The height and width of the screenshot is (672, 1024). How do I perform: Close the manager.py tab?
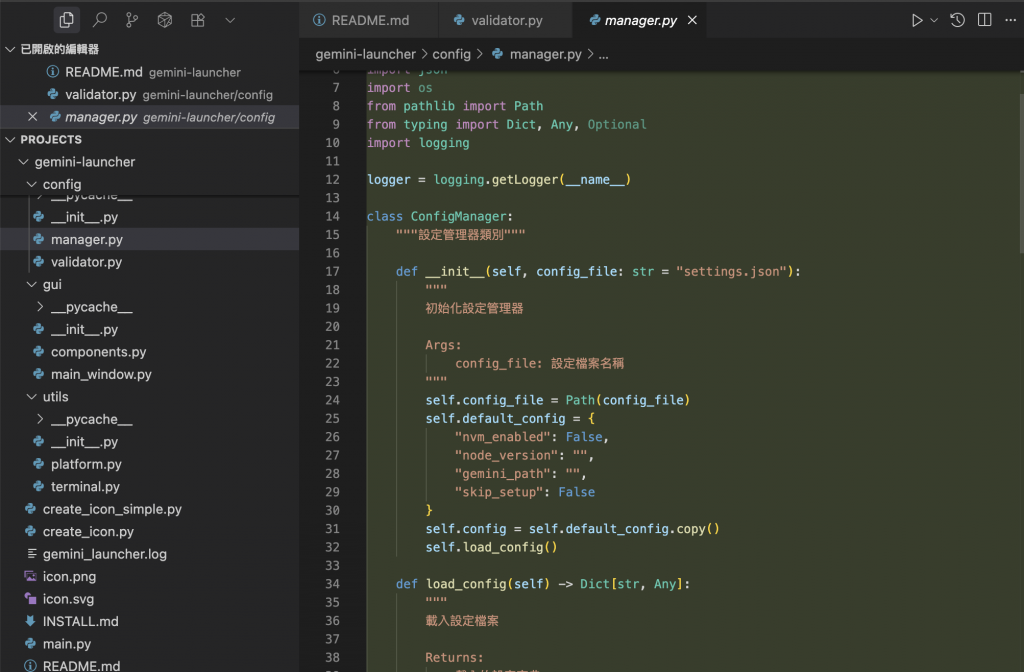pyautogui.click(x=692, y=20)
